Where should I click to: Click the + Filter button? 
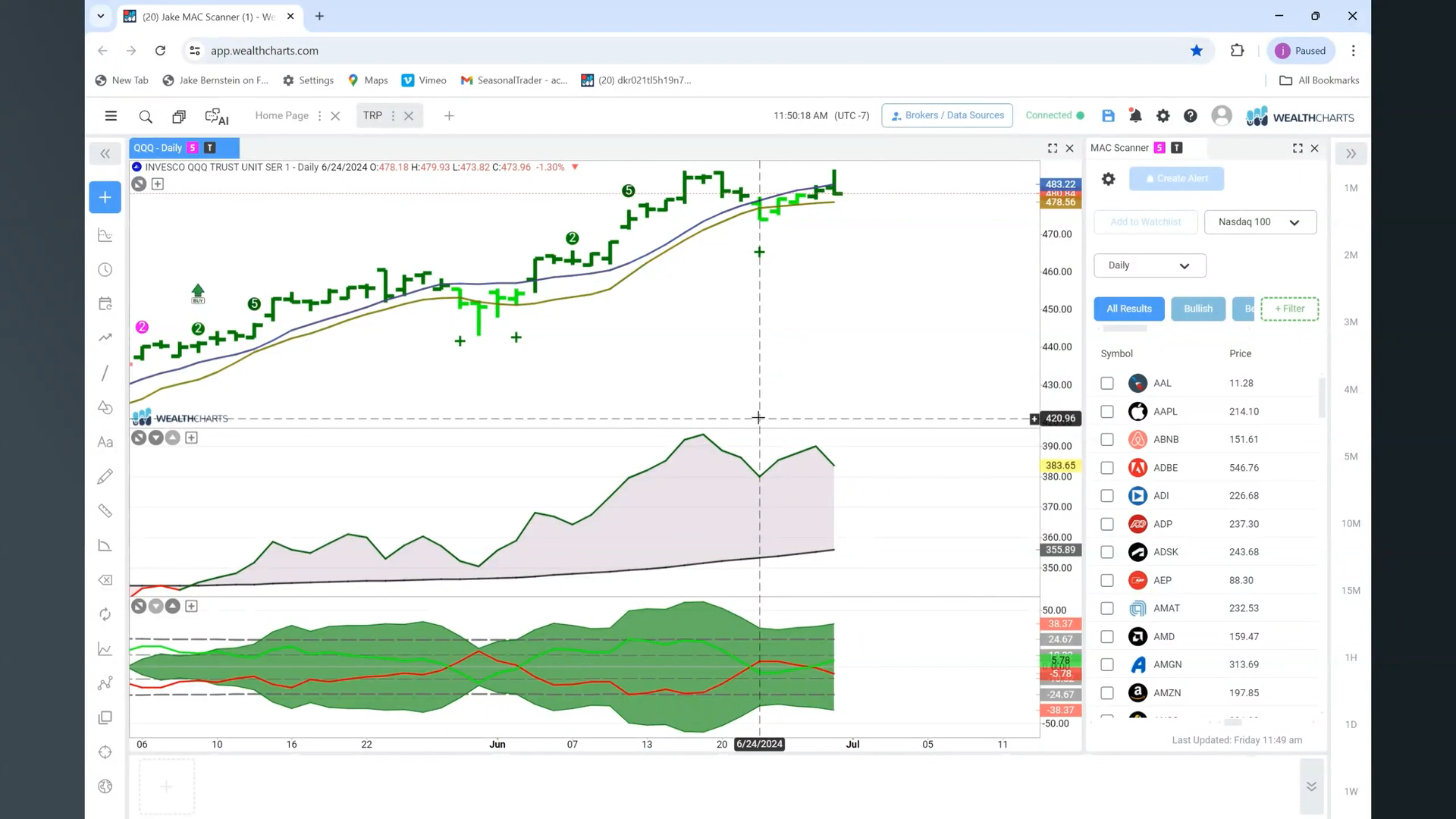coord(1289,309)
